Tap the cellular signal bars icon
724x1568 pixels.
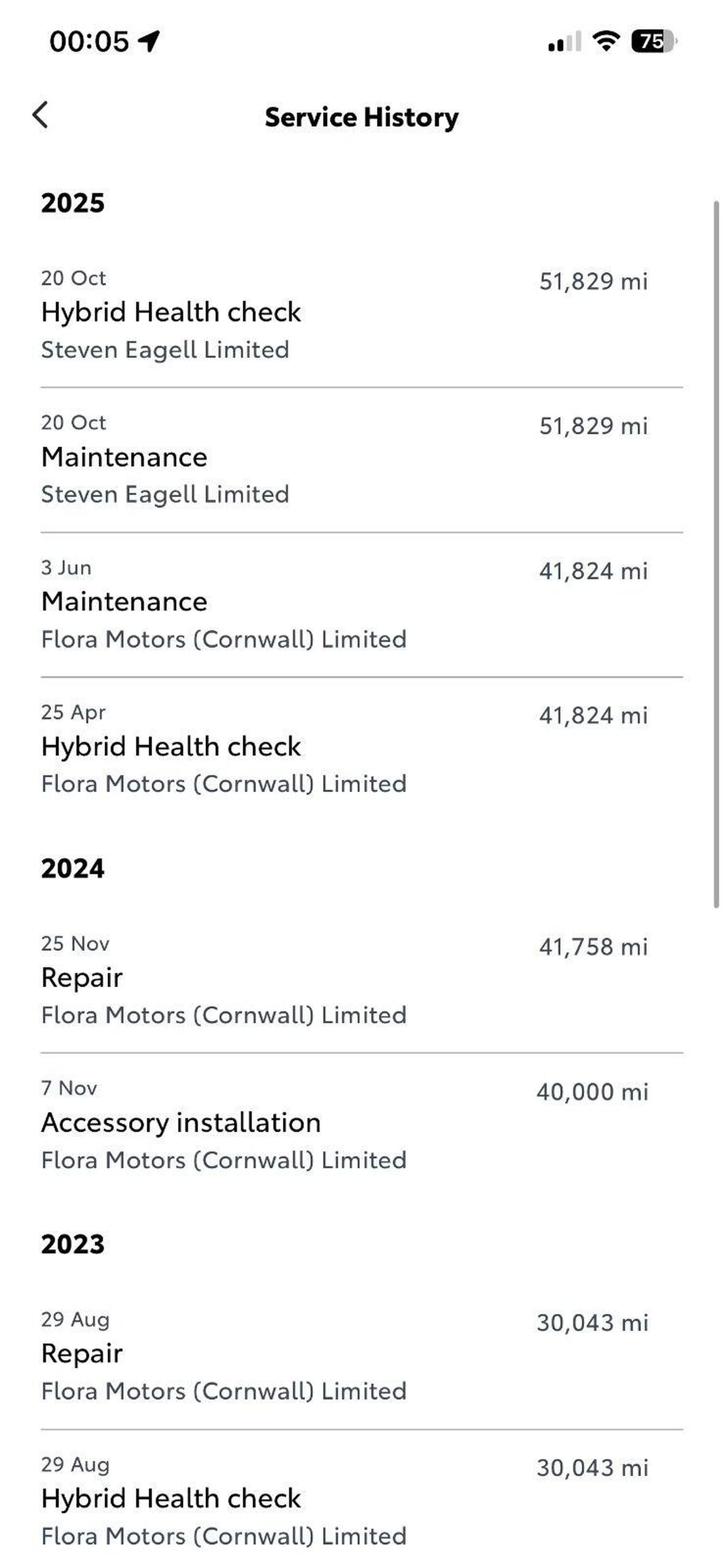pyautogui.click(x=564, y=42)
